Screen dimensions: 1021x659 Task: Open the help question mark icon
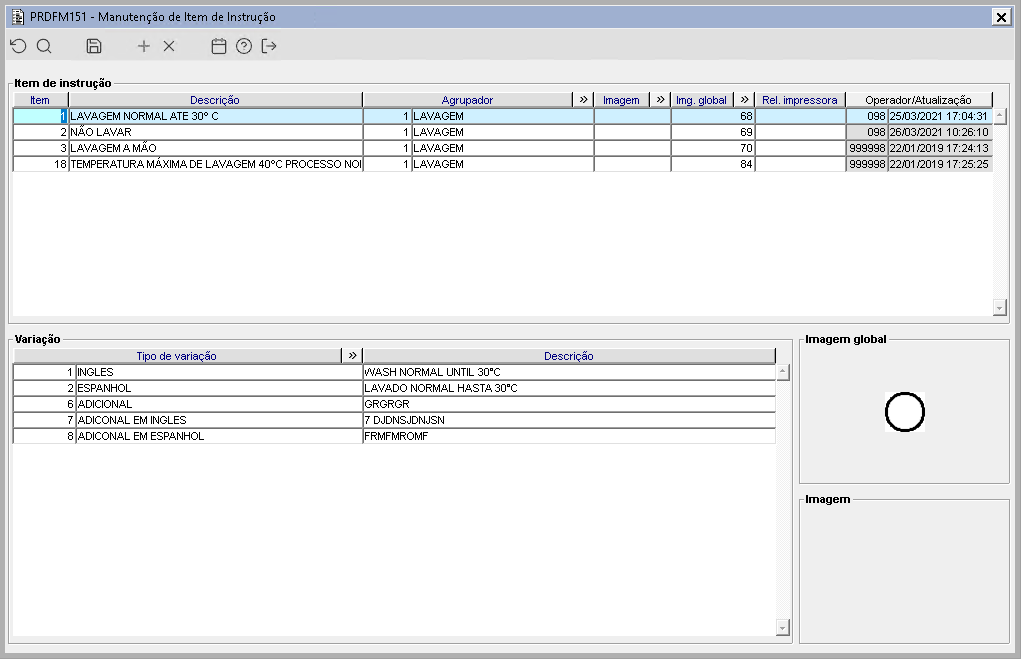(x=244, y=46)
